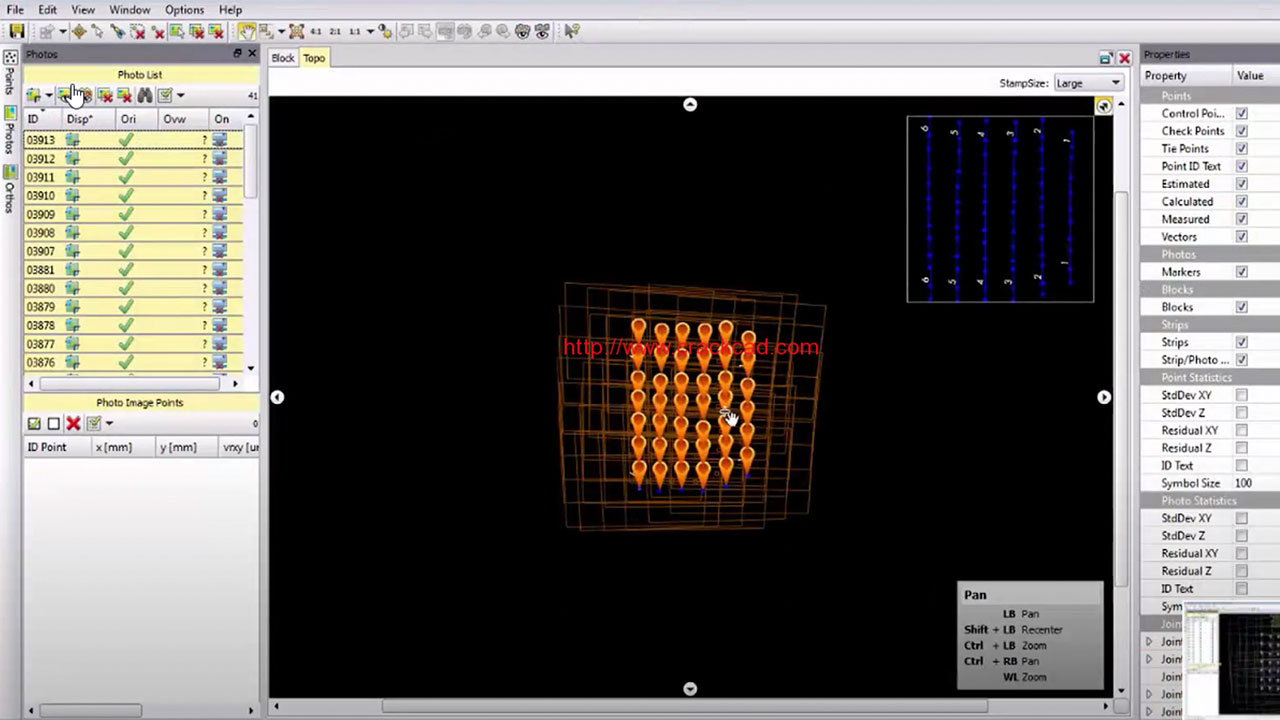
Task: Disable the Vectors checkbox in Properties
Action: (x=1241, y=237)
